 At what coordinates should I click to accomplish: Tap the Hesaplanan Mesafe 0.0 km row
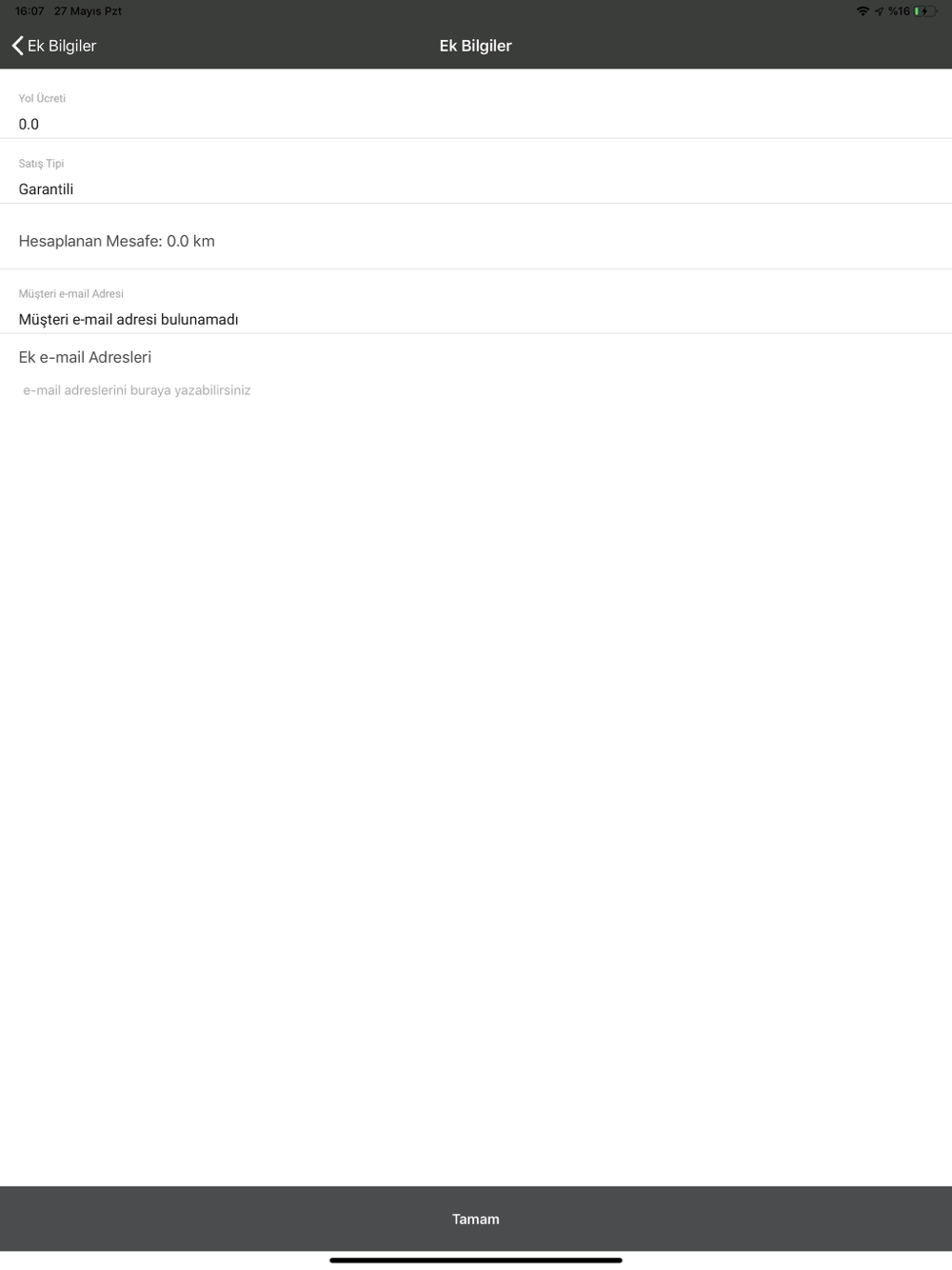476,241
